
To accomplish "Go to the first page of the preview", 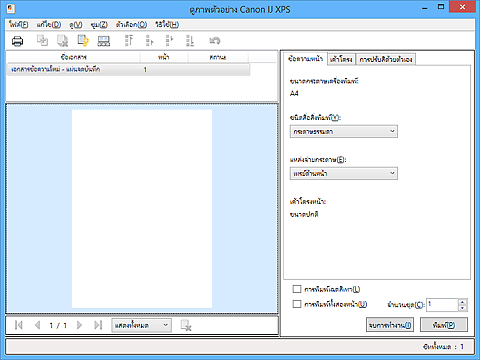I will pos(19,325).
